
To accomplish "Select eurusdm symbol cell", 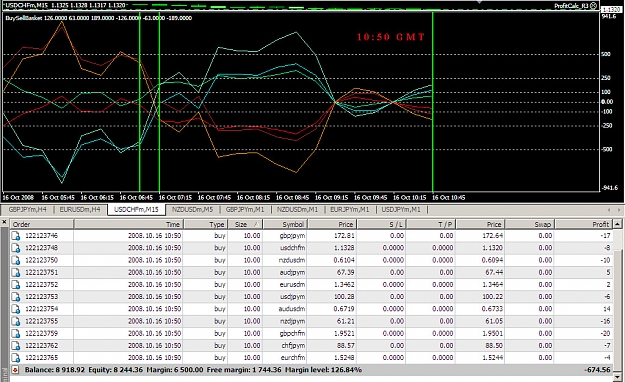I will [x=292, y=284].
